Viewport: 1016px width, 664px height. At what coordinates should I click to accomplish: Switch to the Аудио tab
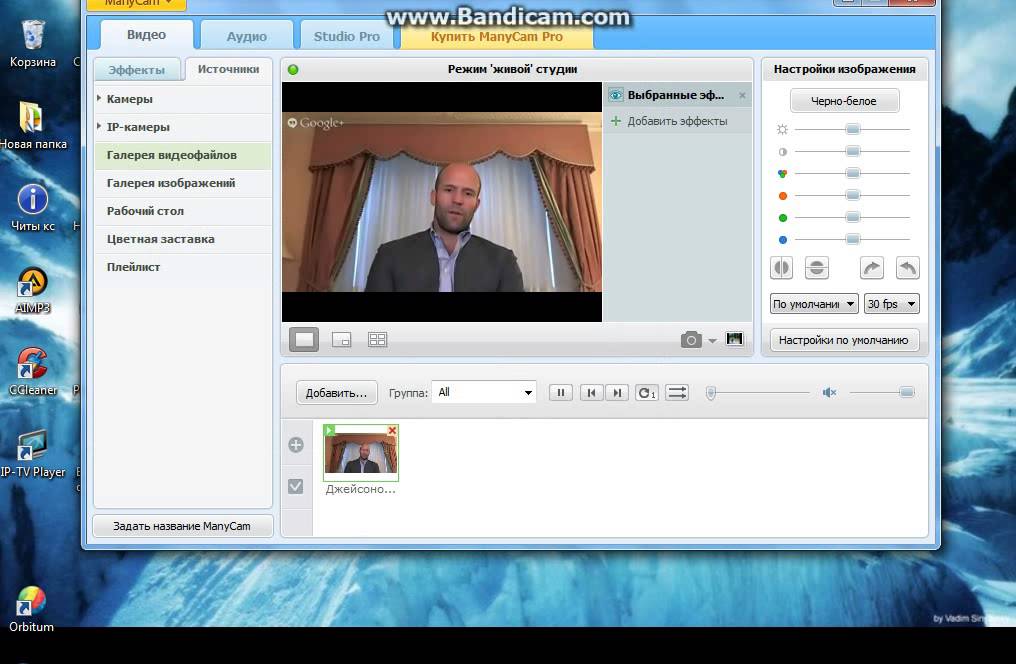(247, 36)
